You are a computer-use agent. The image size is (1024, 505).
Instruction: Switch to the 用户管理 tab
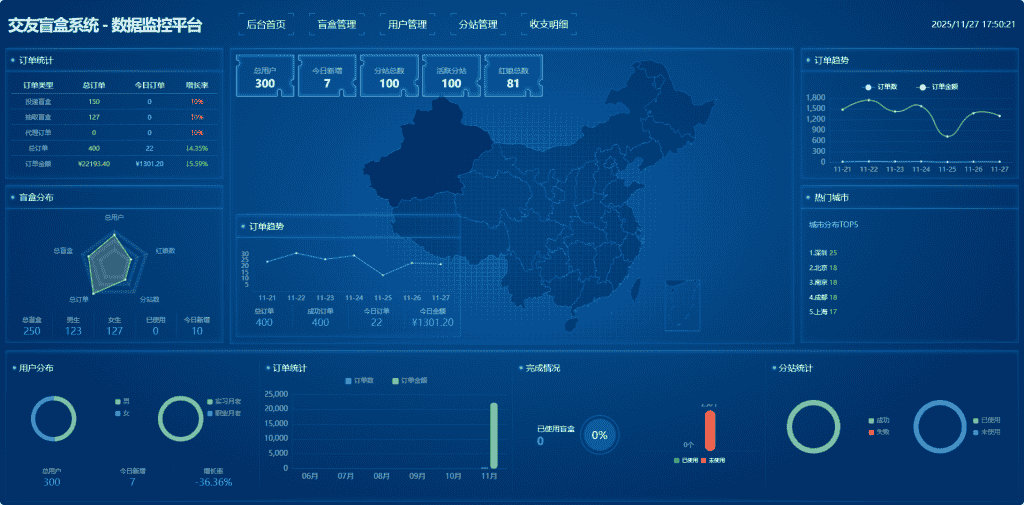click(408, 25)
